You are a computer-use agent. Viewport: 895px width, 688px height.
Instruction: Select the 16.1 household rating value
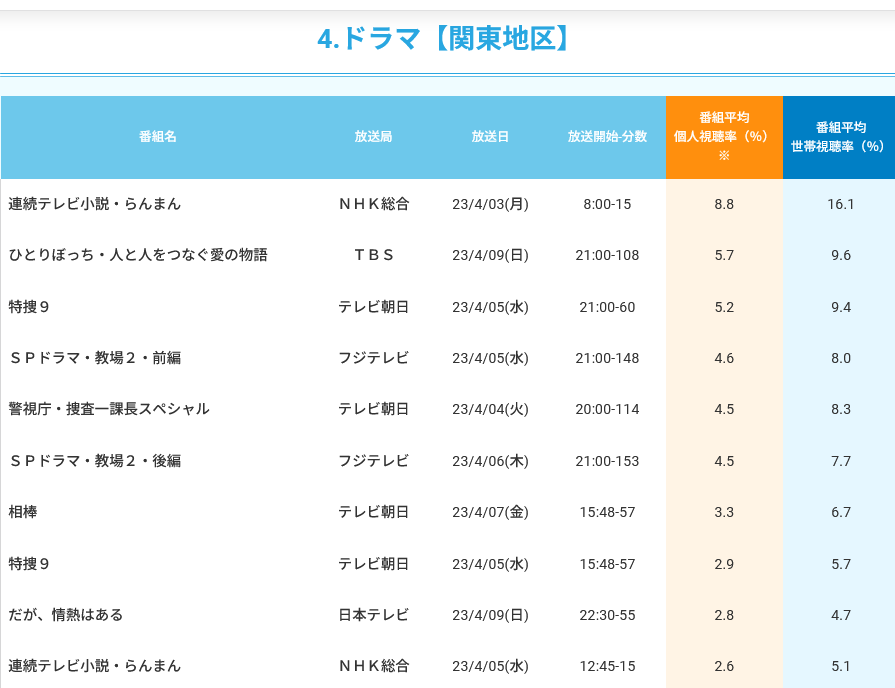[840, 204]
